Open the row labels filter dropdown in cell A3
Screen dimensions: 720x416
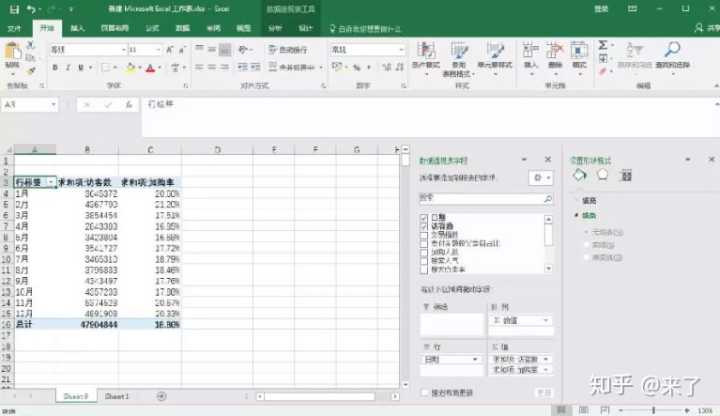pyautogui.click(x=52, y=183)
